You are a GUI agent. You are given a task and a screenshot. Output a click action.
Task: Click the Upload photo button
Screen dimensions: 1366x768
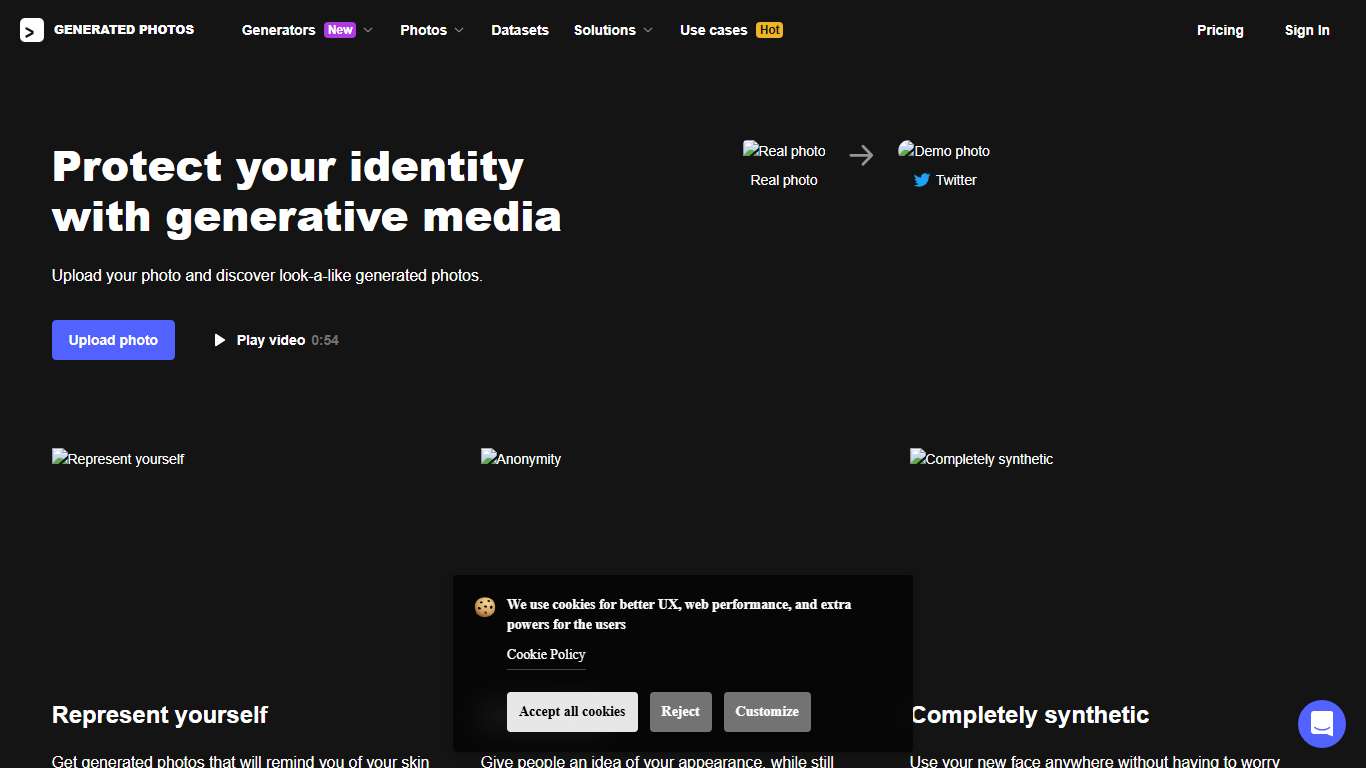(113, 340)
